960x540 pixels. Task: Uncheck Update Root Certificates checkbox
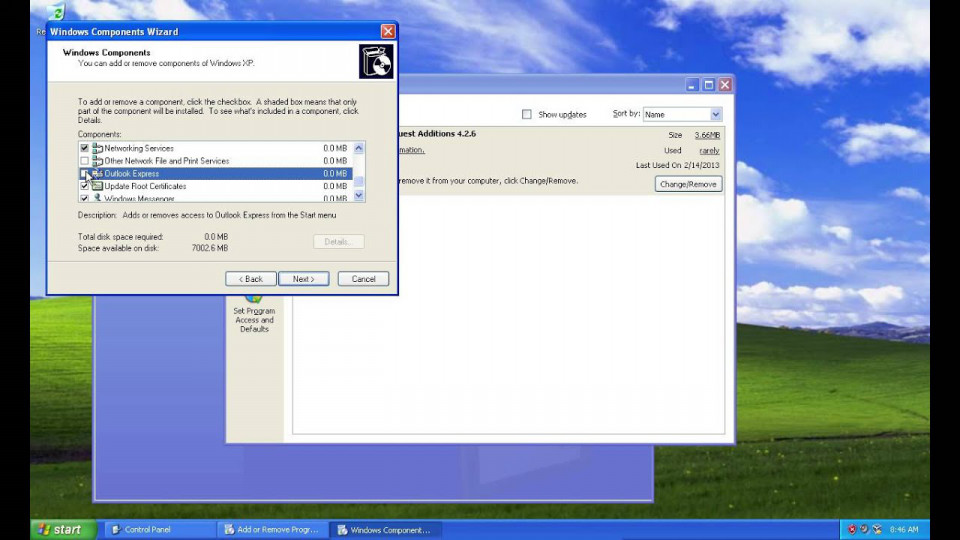[84, 186]
